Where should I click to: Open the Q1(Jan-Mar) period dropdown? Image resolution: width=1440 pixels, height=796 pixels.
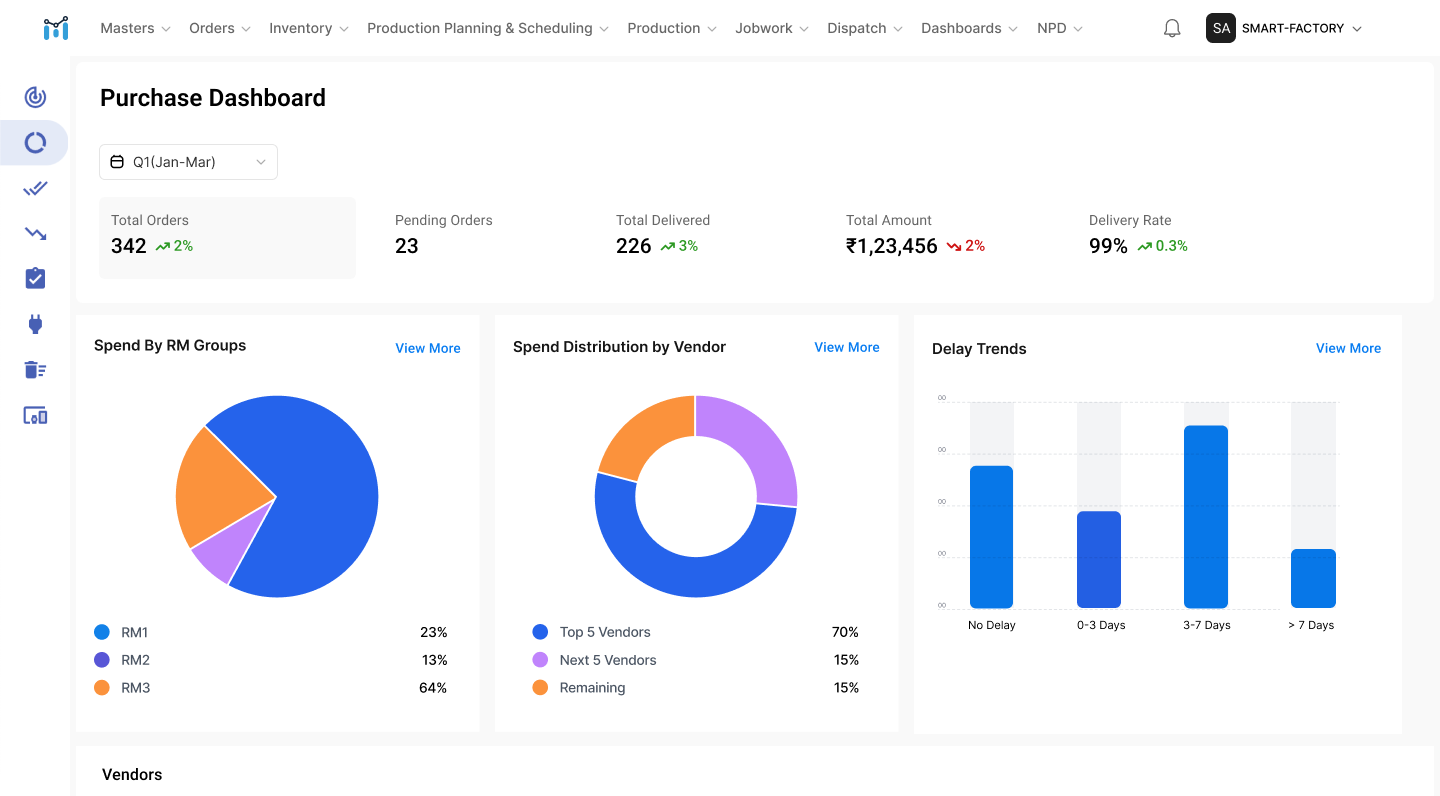pyautogui.click(x=188, y=162)
